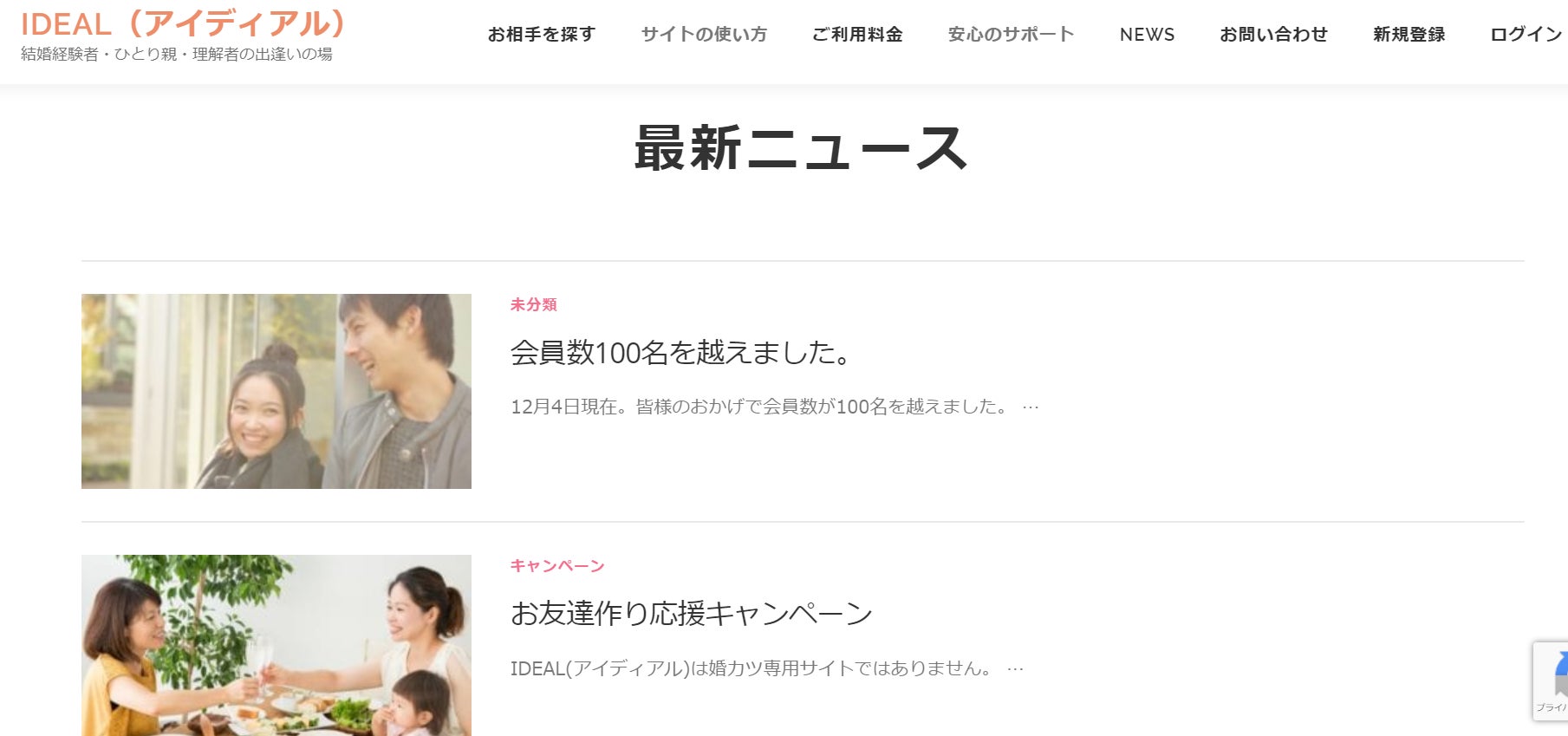Click the ログイン link
This screenshot has height=736, width=1568.
click(1526, 35)
